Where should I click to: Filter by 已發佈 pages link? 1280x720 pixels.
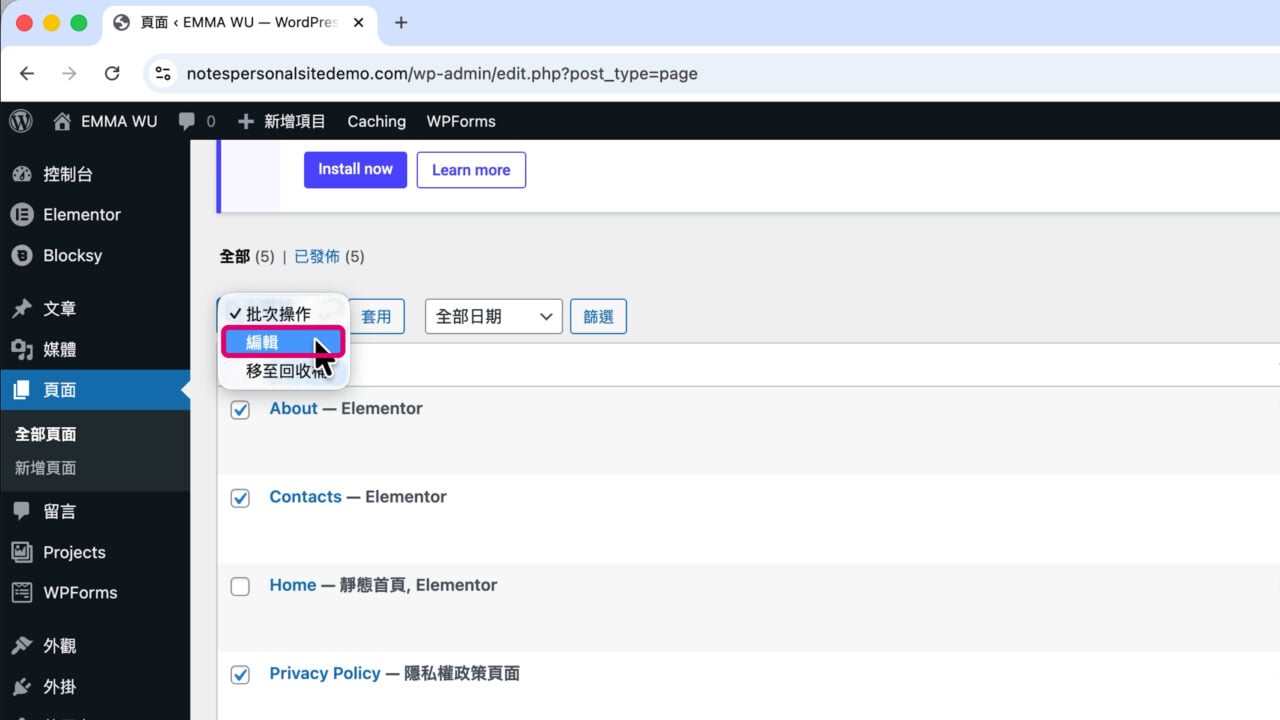[x=317, y=257]
